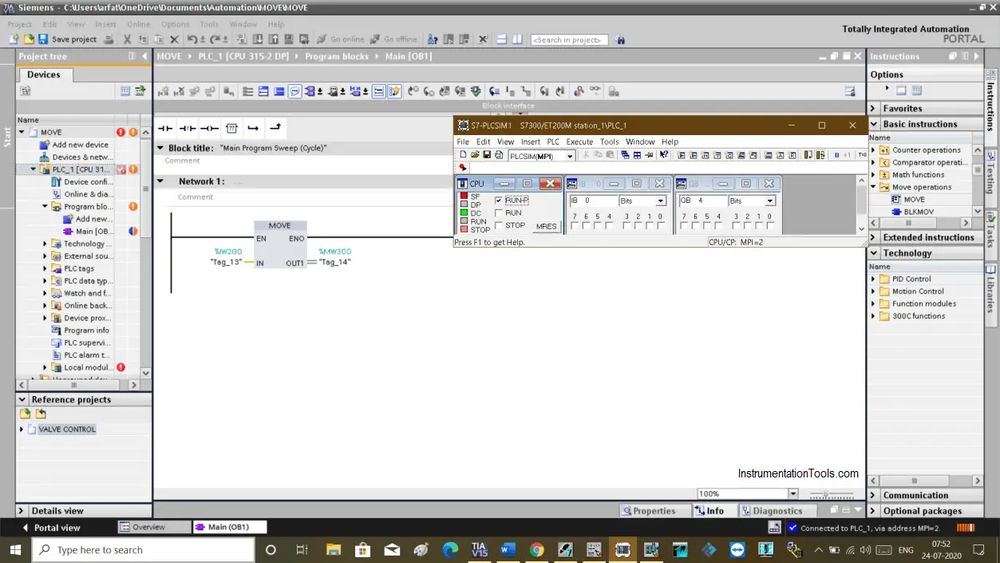Click the PLCSIM vertical scrollbar down arrow
The width and height of the screenshot is (1000, 563).
tap(862, 228)
